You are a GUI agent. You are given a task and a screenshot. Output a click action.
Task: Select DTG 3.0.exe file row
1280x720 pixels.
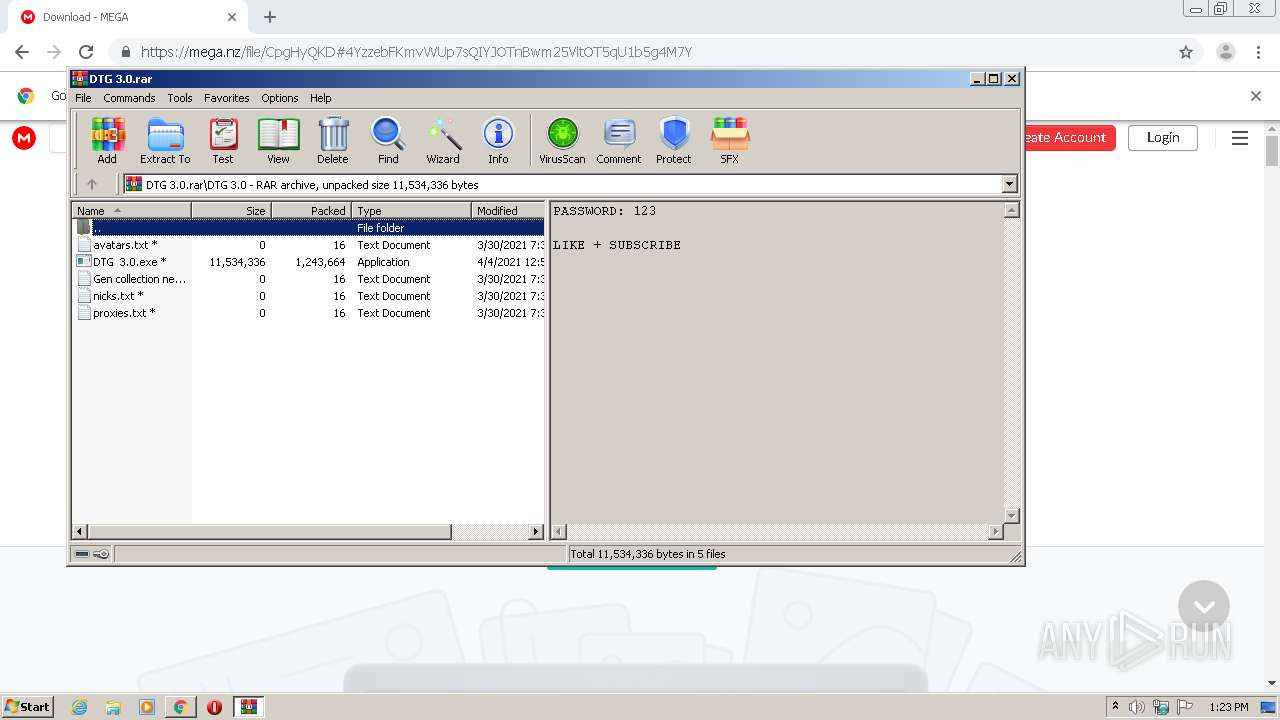309,262
